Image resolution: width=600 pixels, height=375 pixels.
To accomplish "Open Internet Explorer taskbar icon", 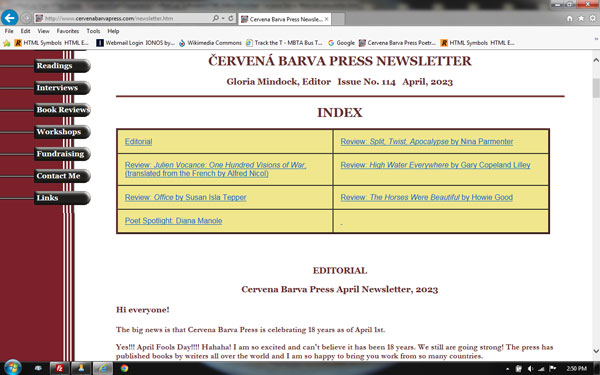I will (x=103, y=368).
